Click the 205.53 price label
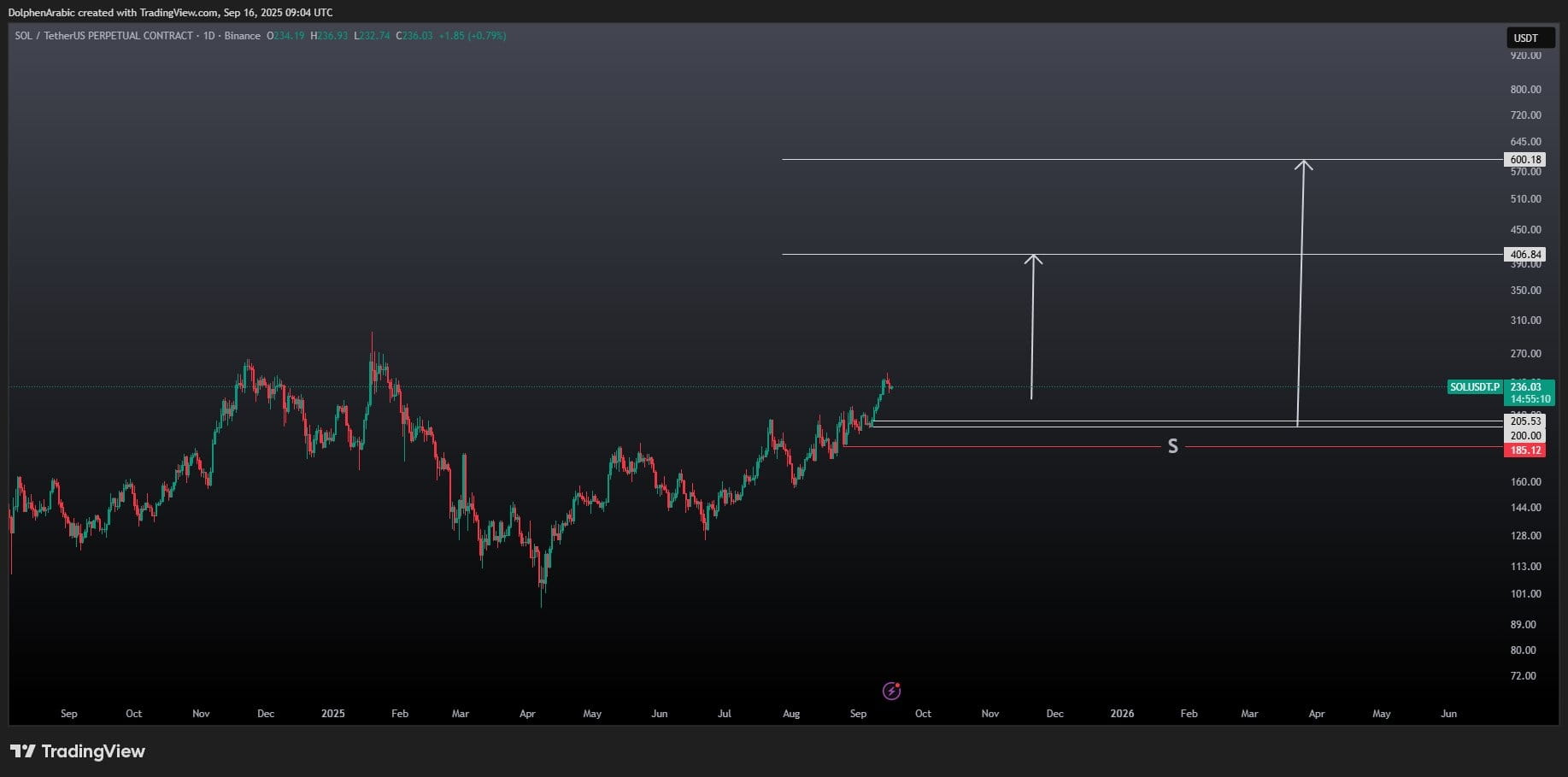This screenshot has width=1568, height=777. pyautogui.click(x=1525, y=421)
